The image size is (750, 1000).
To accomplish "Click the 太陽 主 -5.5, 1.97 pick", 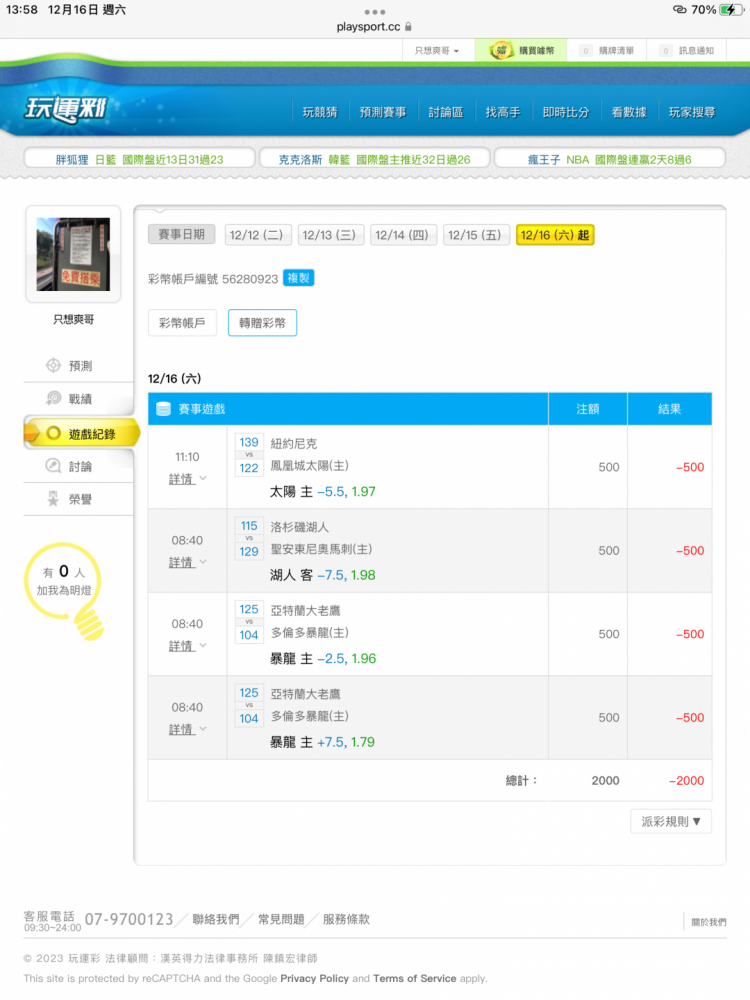I will (x=323, y=492).
